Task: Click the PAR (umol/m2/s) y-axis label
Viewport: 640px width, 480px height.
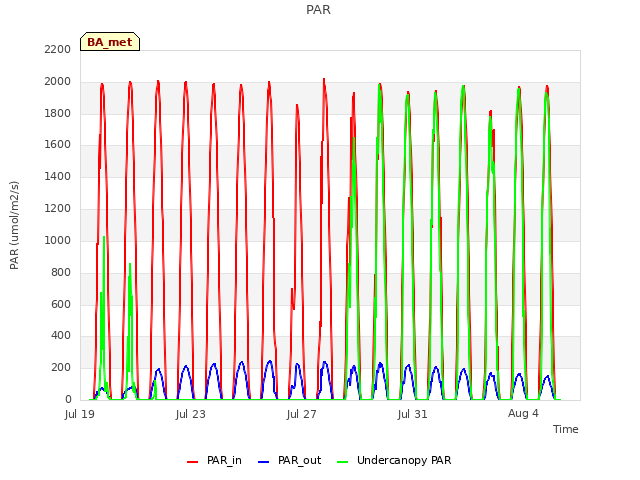Action: (x=14, y=225)
